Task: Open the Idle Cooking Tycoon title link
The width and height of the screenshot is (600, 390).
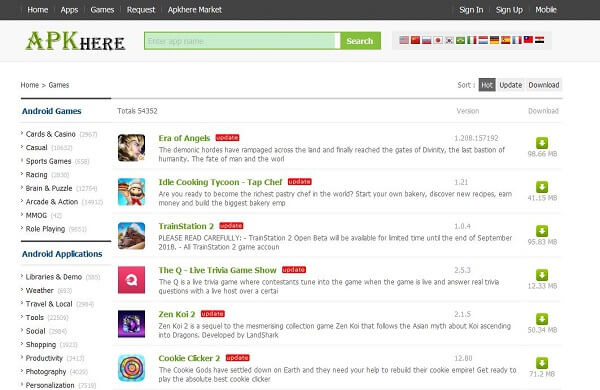Action: click(220, 182)
